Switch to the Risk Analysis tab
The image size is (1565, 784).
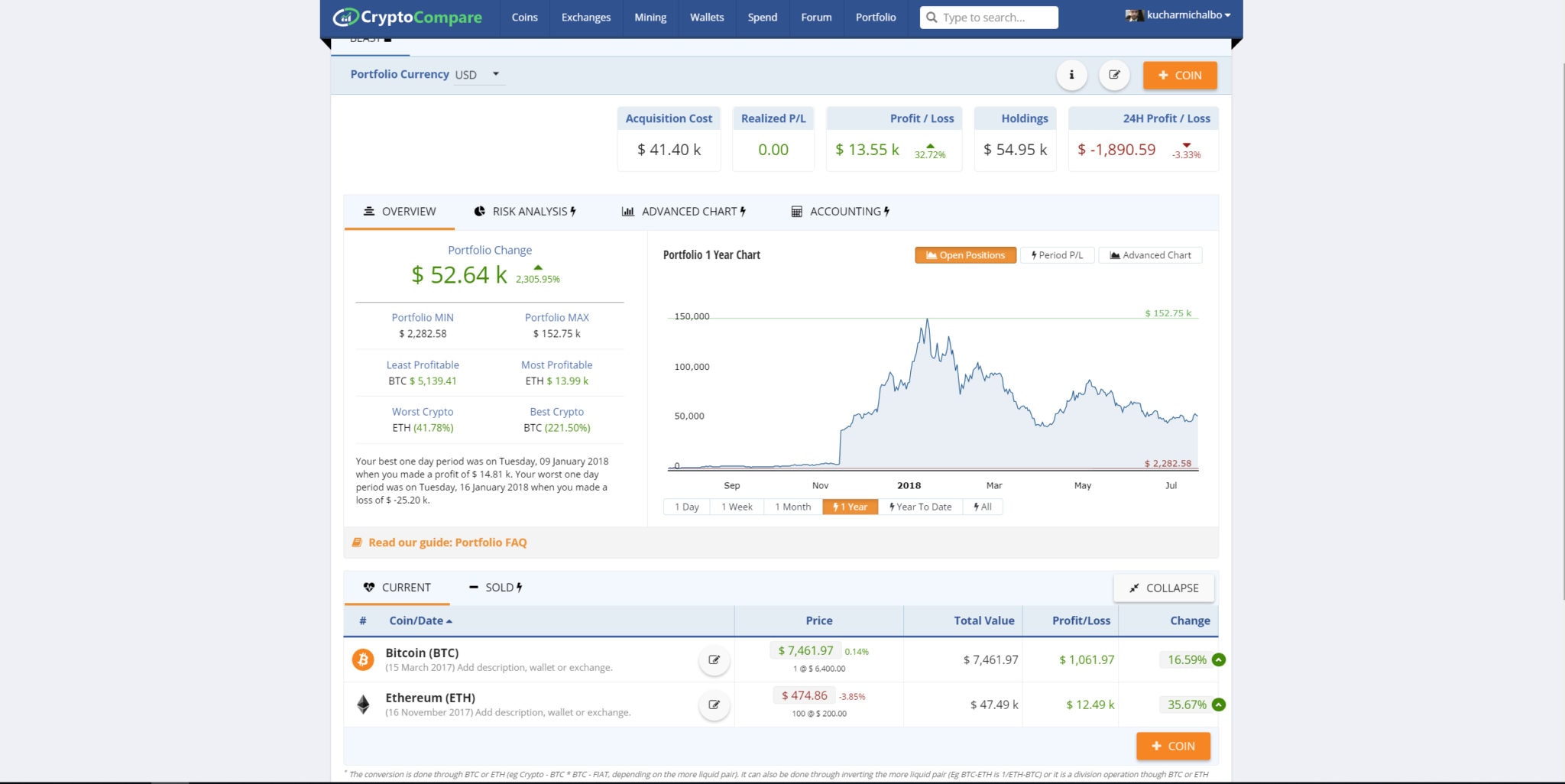point(525,212)
